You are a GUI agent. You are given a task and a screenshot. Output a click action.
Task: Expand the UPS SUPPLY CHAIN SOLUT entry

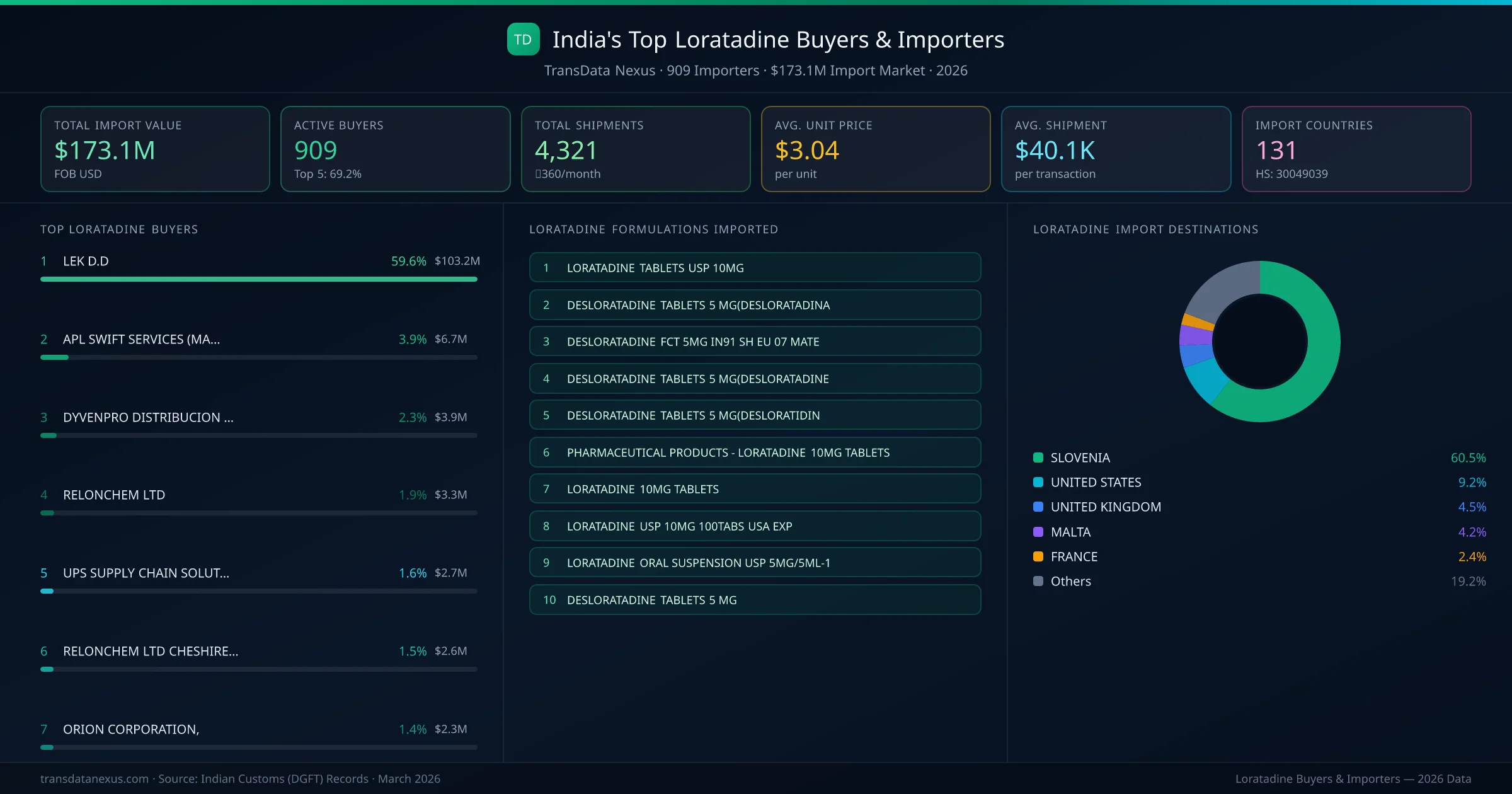[146, 573]
